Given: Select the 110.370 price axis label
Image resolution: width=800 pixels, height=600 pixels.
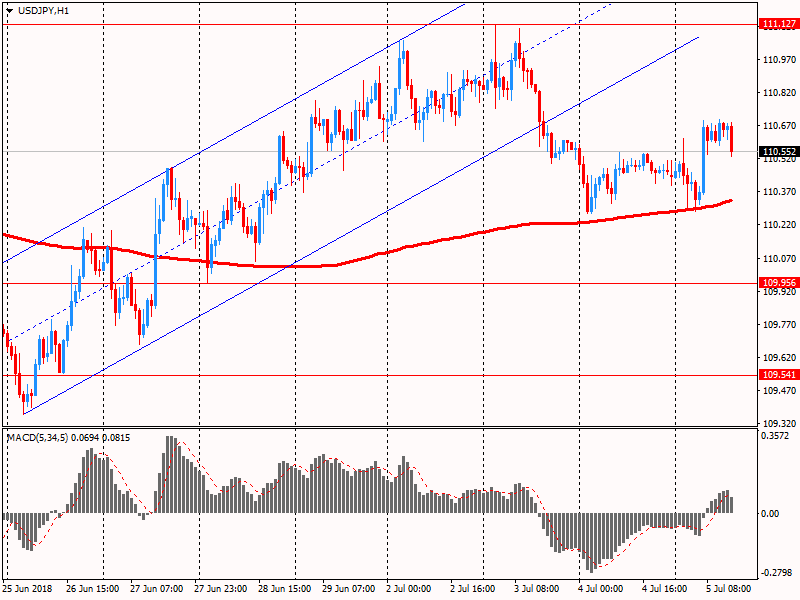Looking at the screenshot, I should [x=780, y=192].
